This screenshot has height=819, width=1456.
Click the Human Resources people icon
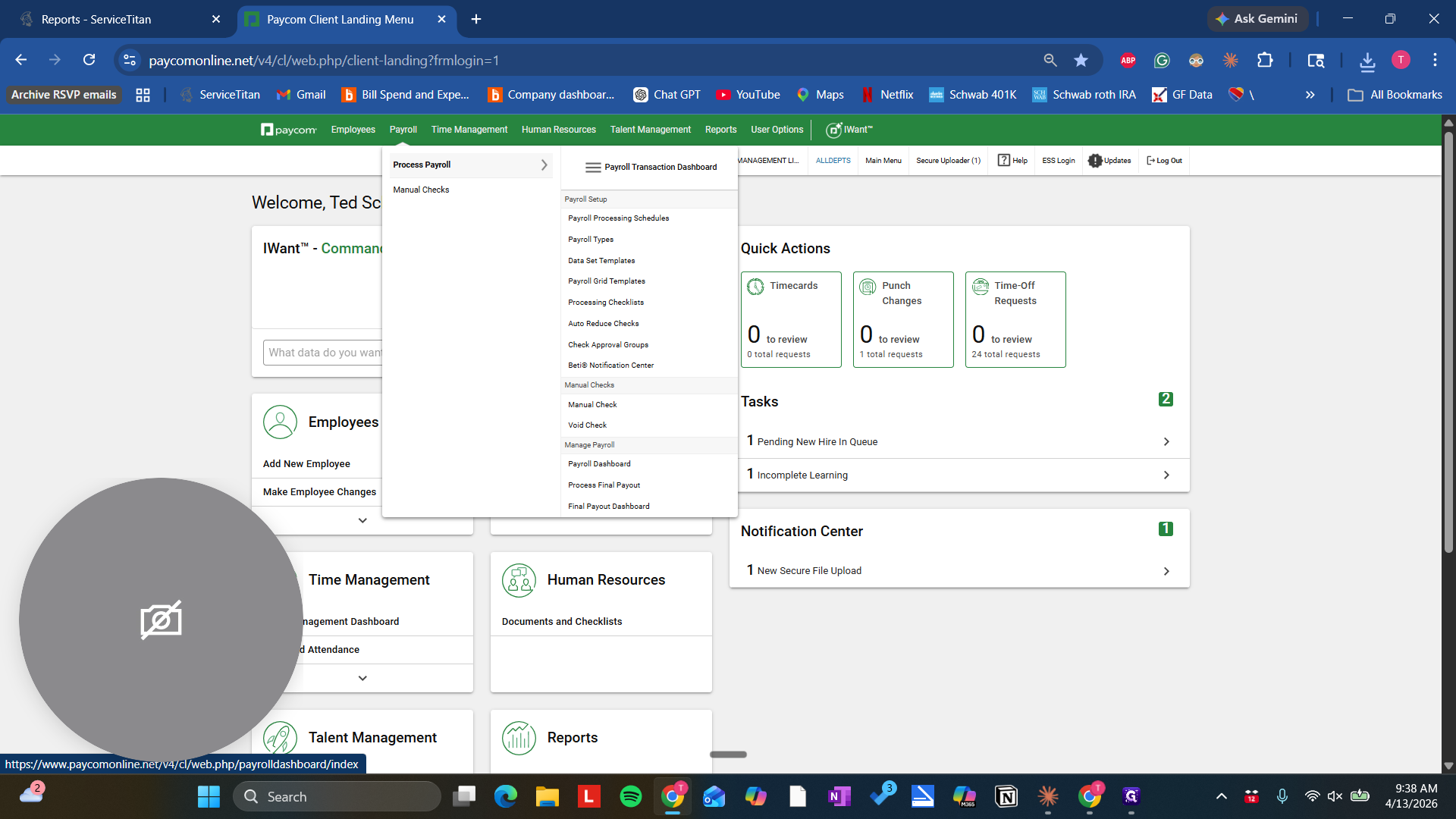(519, 580)
